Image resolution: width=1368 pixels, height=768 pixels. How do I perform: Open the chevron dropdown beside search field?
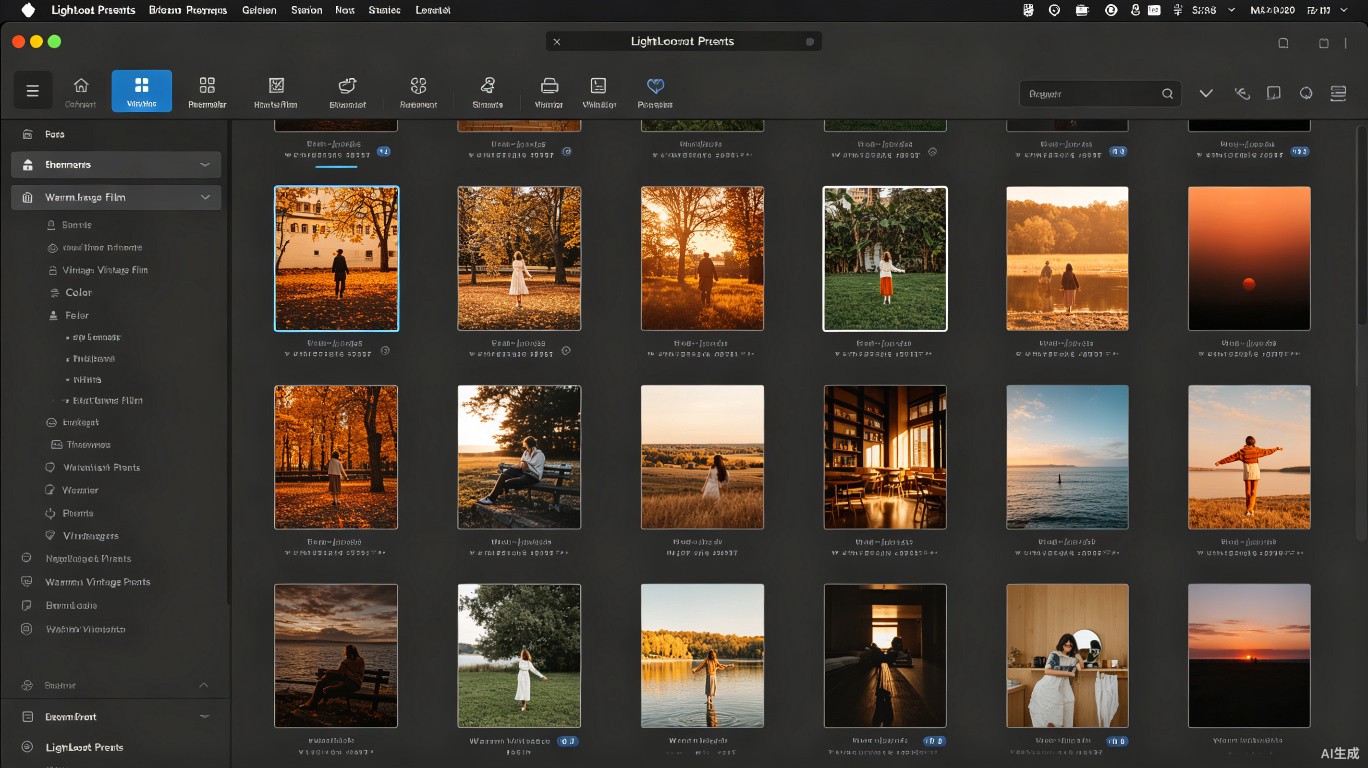tap(1206, 93)
